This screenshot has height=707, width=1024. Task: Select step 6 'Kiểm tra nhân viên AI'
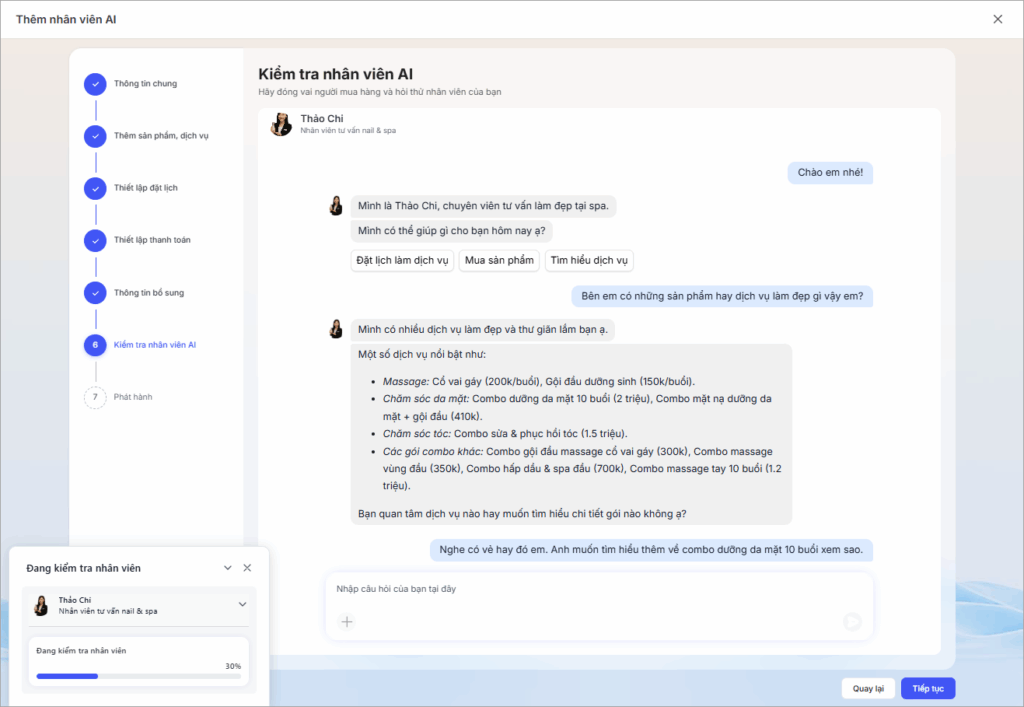click(x=95, y=345)
